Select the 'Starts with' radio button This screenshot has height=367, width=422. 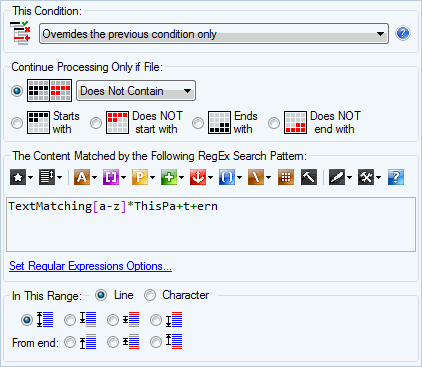pos(17,123)
